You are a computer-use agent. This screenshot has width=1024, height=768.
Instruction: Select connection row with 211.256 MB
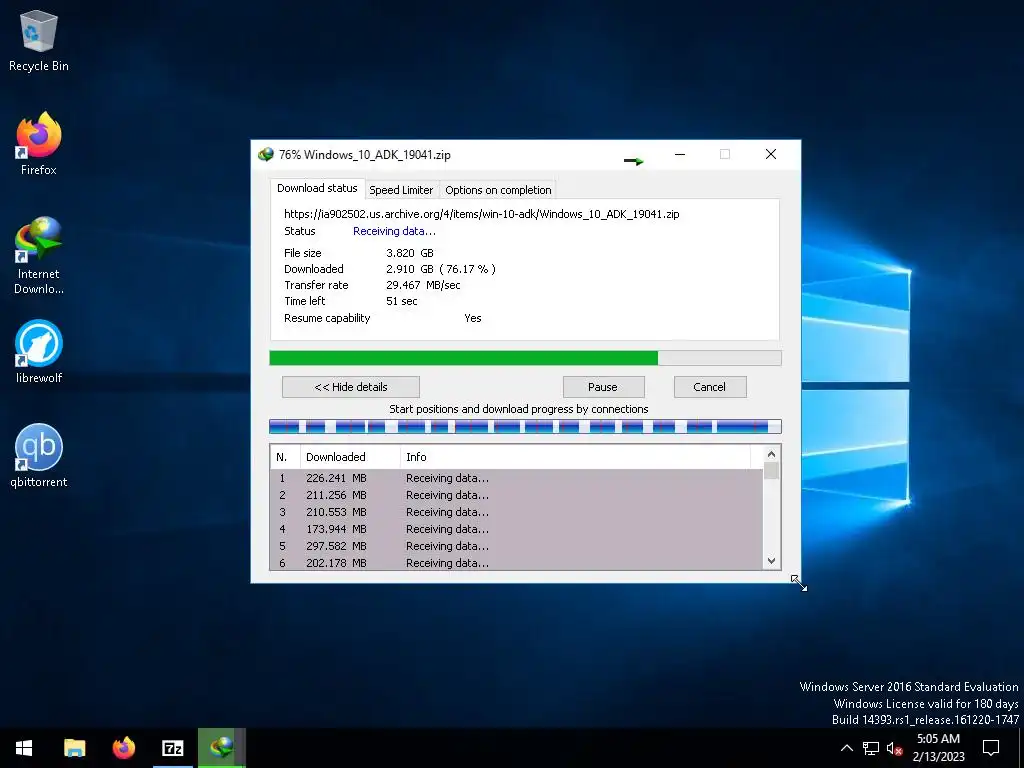517,495
